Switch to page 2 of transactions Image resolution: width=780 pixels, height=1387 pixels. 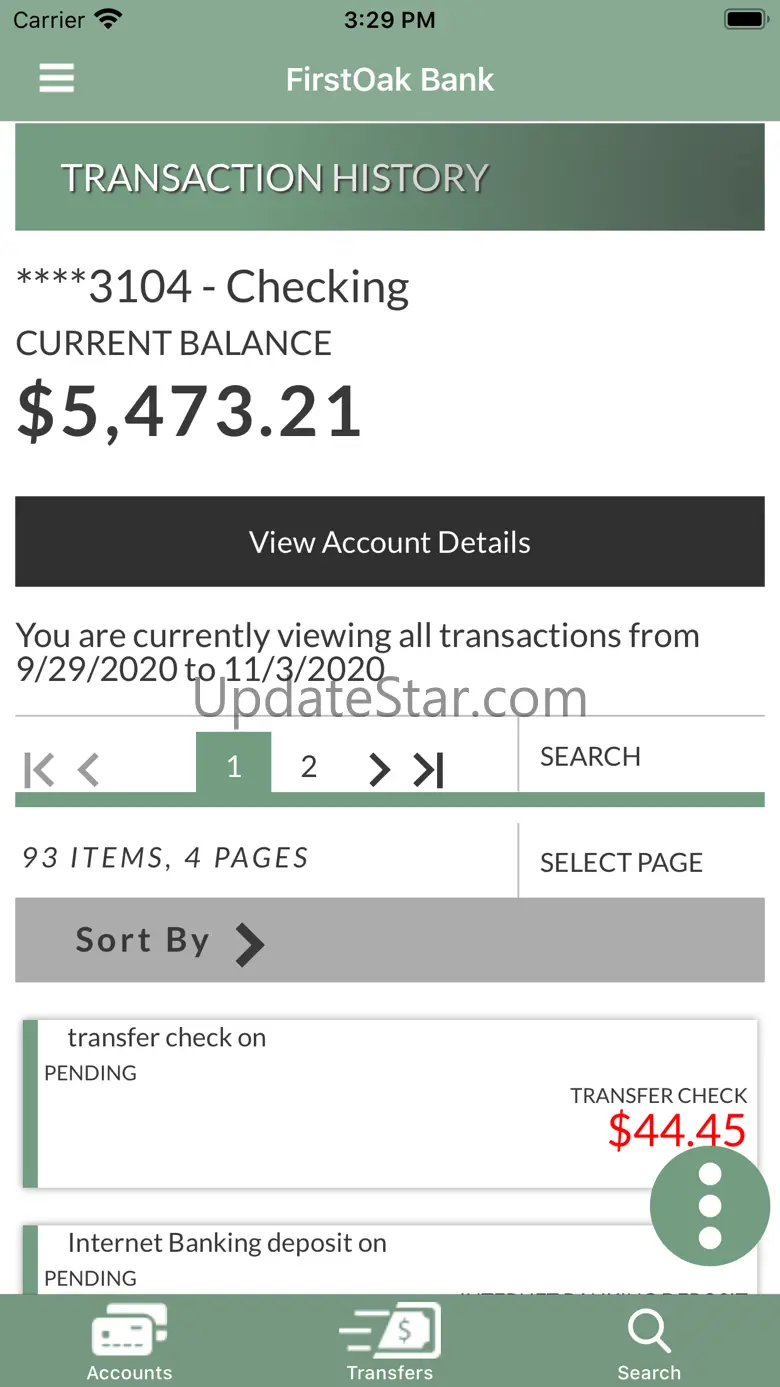(309, 766)
